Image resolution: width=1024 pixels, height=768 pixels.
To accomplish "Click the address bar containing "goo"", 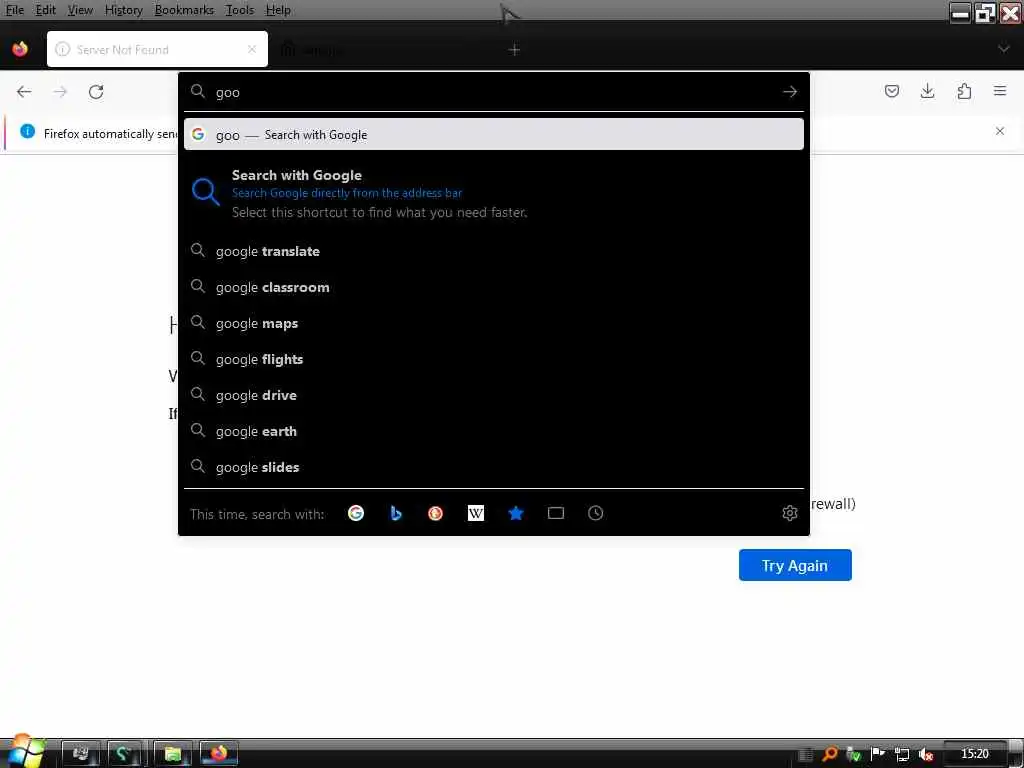I will click(x=494, y=92).
